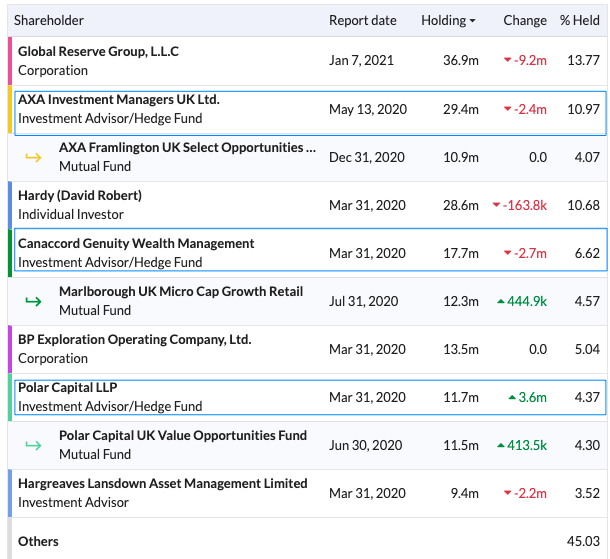Click green sub-fund arrow beside Marlborough UK

tap(33, 301)
